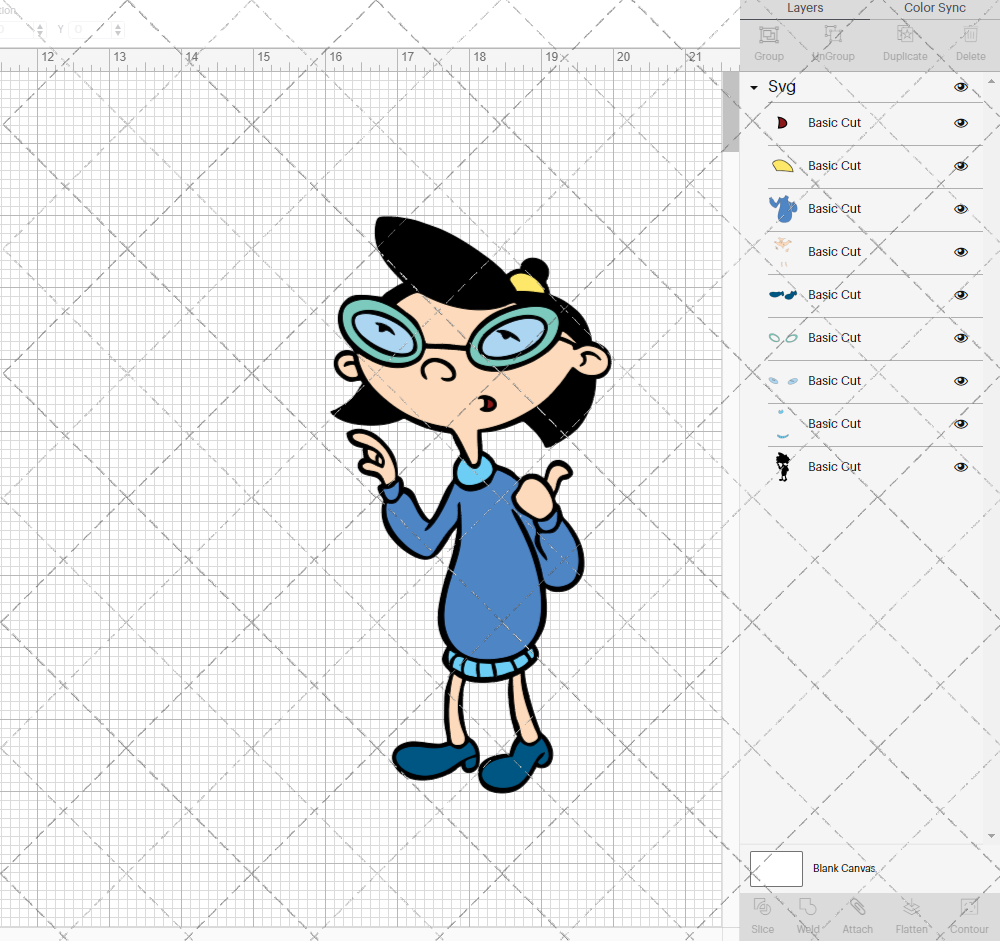Click the X position stepper arrows

[41, 30]
